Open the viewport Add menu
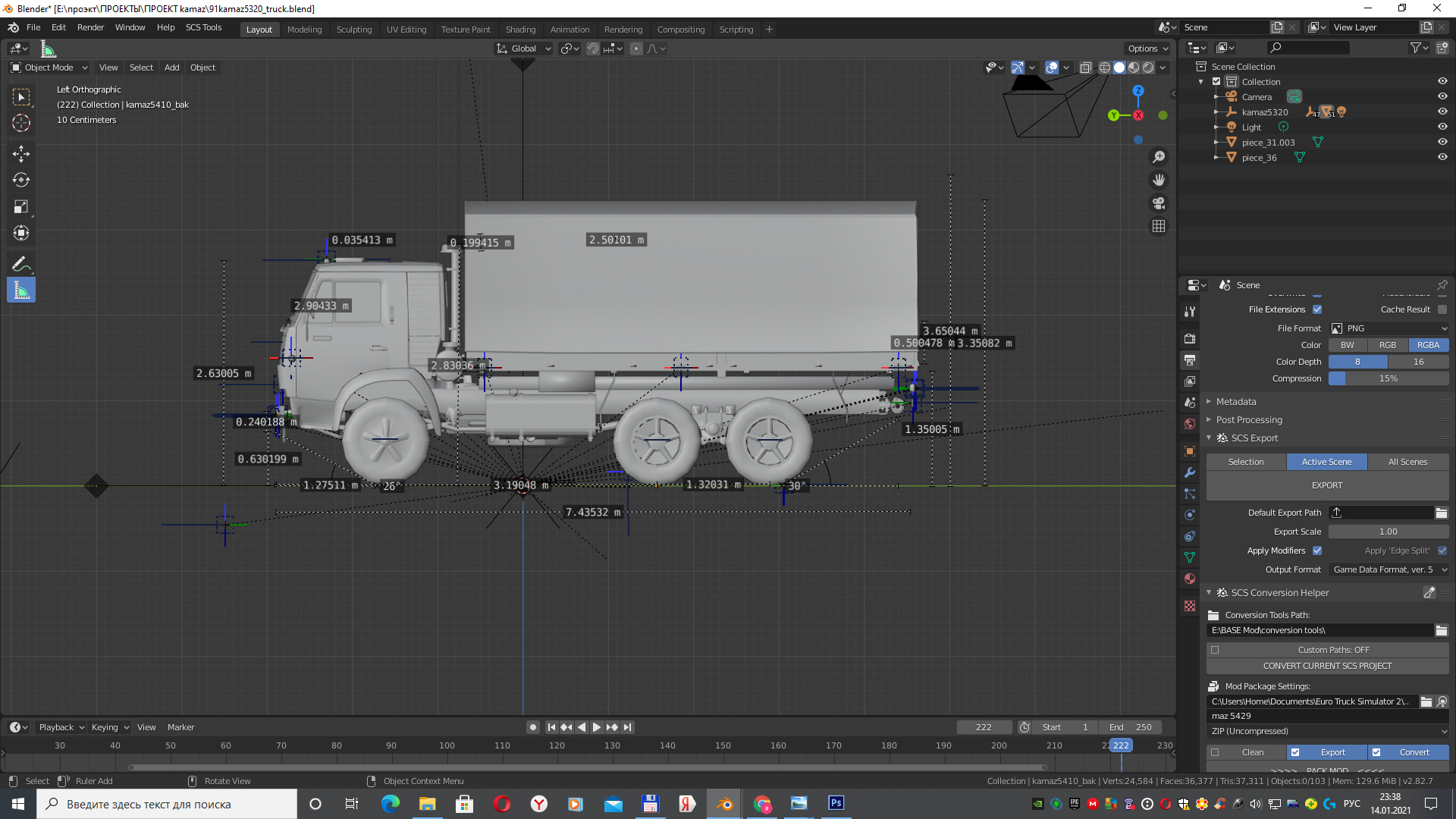 point(172,67)
